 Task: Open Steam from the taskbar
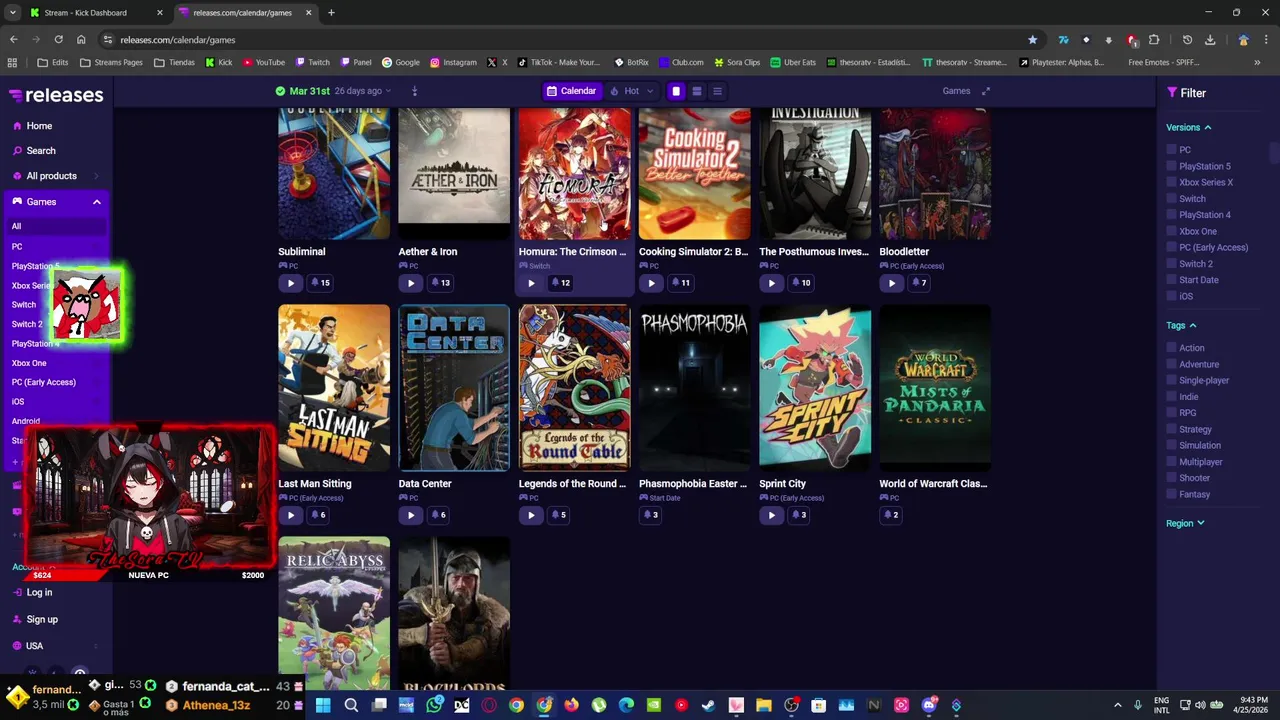tap(708, 705)
